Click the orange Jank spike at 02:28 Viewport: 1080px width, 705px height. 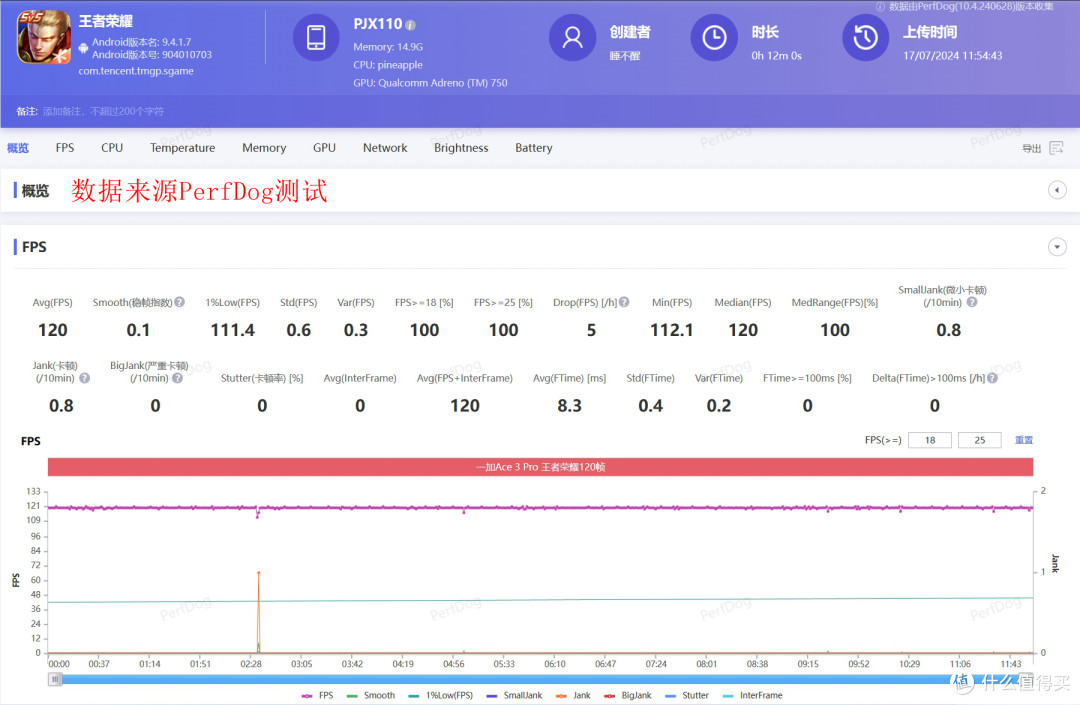tap(258, 611)
